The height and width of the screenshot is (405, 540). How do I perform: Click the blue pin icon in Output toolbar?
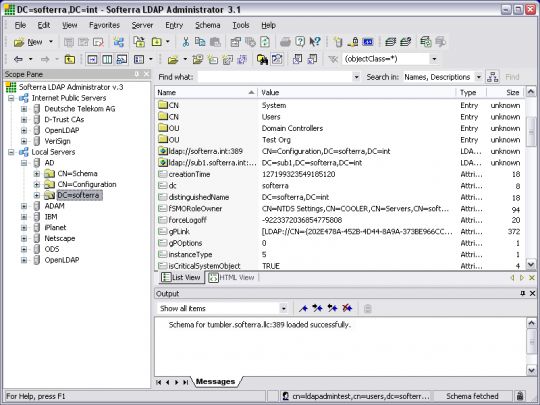[303, 308]
